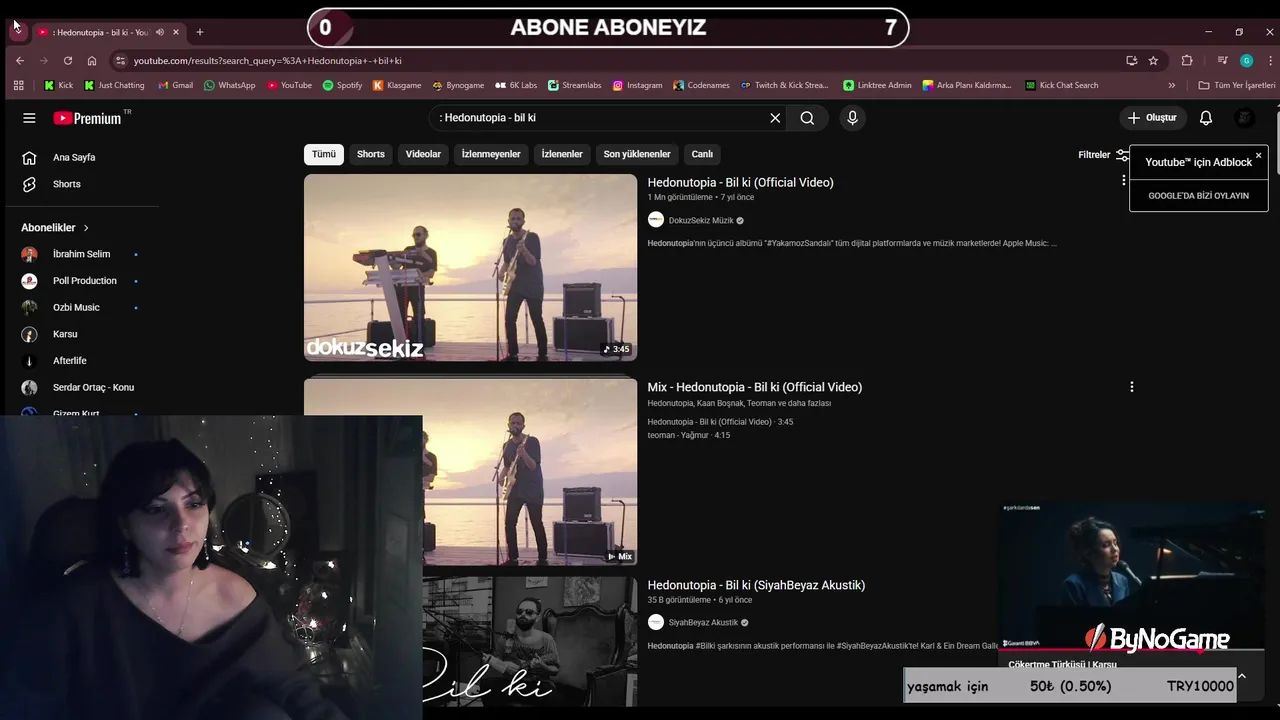Clear the search query with X
The image size is (1280, 720).
(x=775, y=118)
